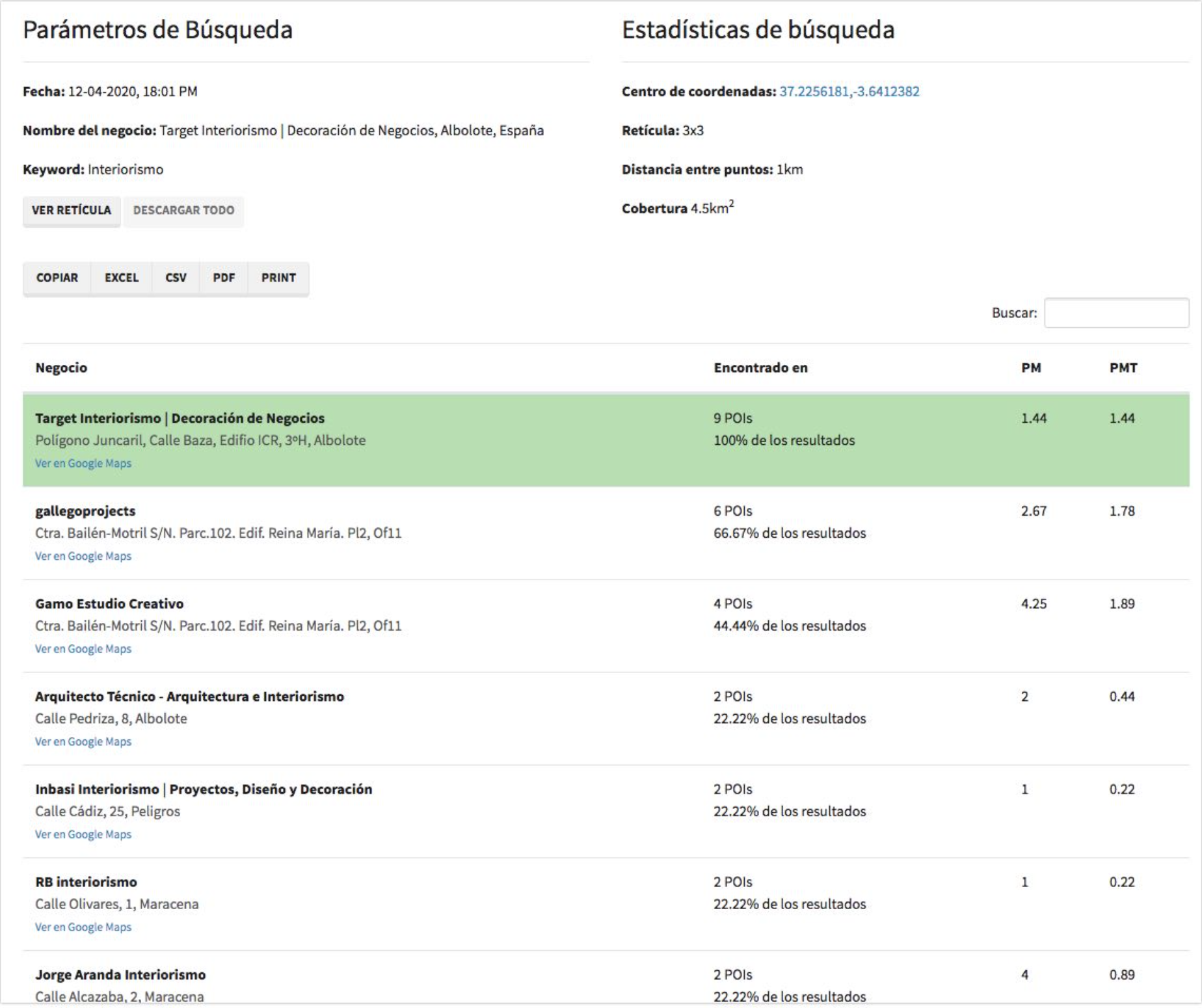Sort by Negocio column header

tap(61, 368)
